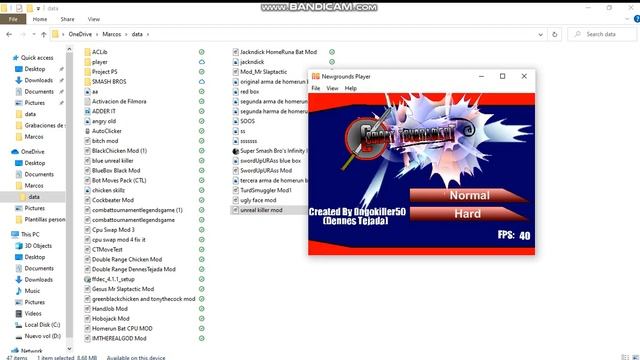Open This PC in navigation pane

[30, 234]
